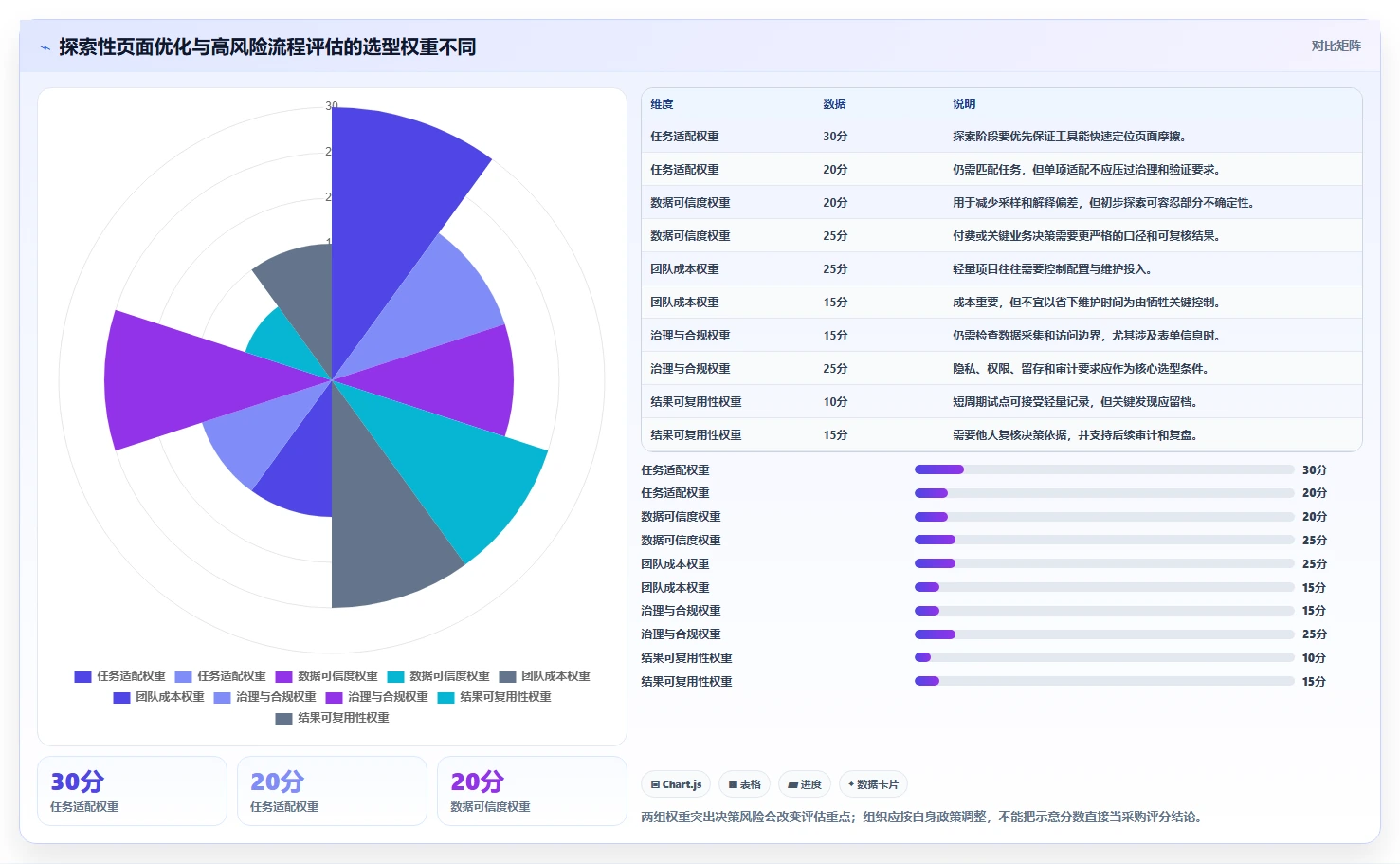Select the table row starting with 用于减少采样和解释偏差
Screen dimensions: 1400x864
pyautogui.click(x=1002, y=203)
